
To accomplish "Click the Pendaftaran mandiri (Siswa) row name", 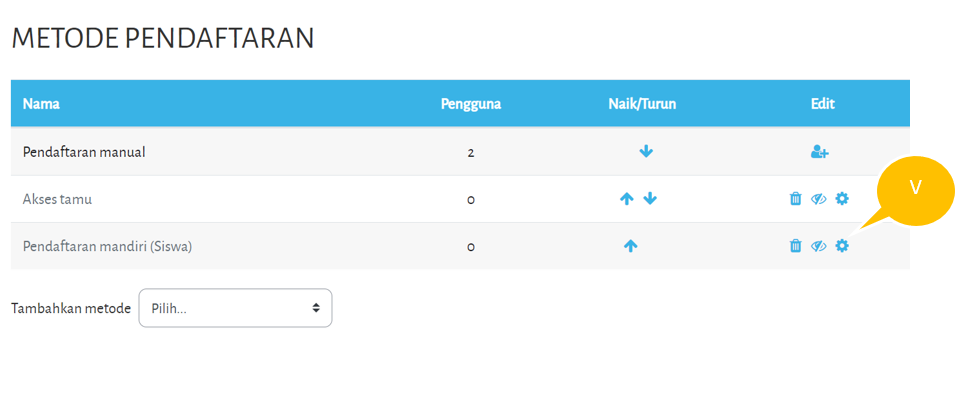I will (107, 246).
